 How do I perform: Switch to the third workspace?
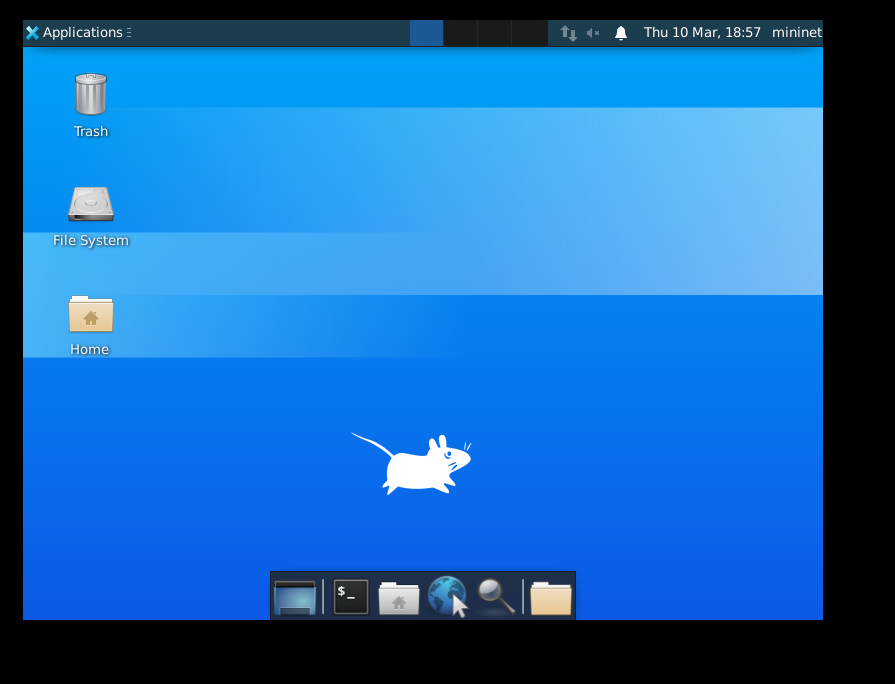(494, 33)
